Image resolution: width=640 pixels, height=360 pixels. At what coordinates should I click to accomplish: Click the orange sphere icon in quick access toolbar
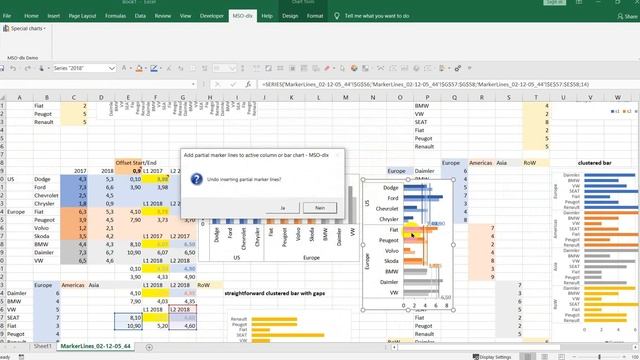point(354,68)
